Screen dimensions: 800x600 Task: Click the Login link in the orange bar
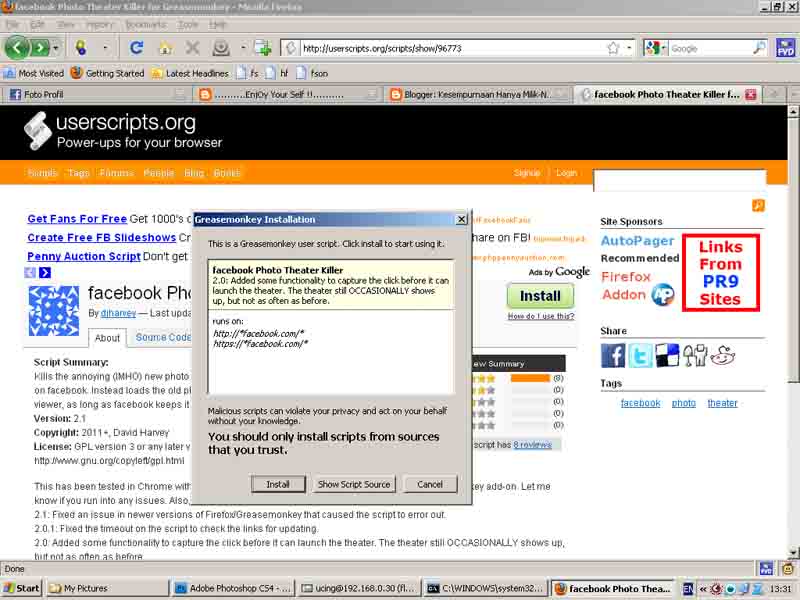pyautogui.click(x=566, y=173)
